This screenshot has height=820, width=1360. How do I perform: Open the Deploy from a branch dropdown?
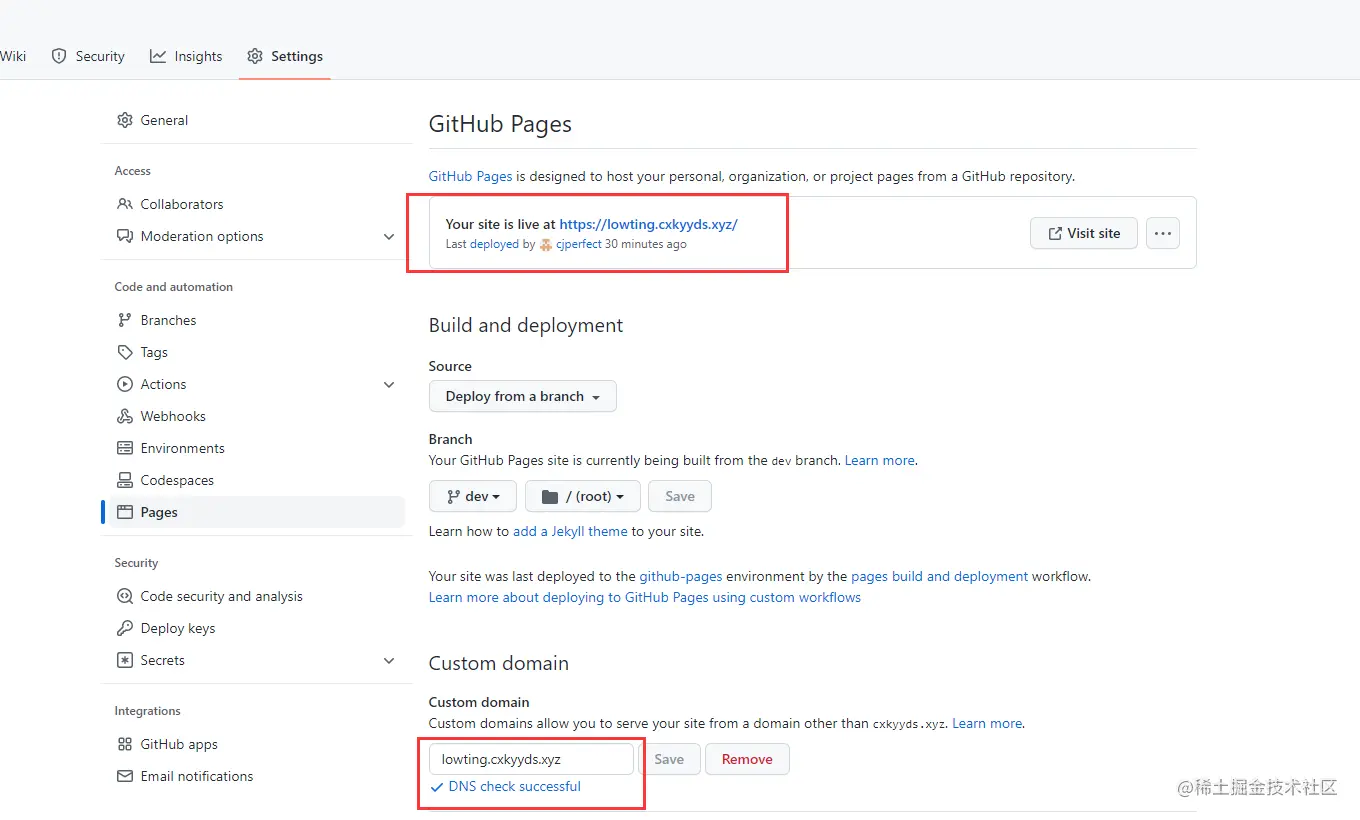(x=523, y=396)
